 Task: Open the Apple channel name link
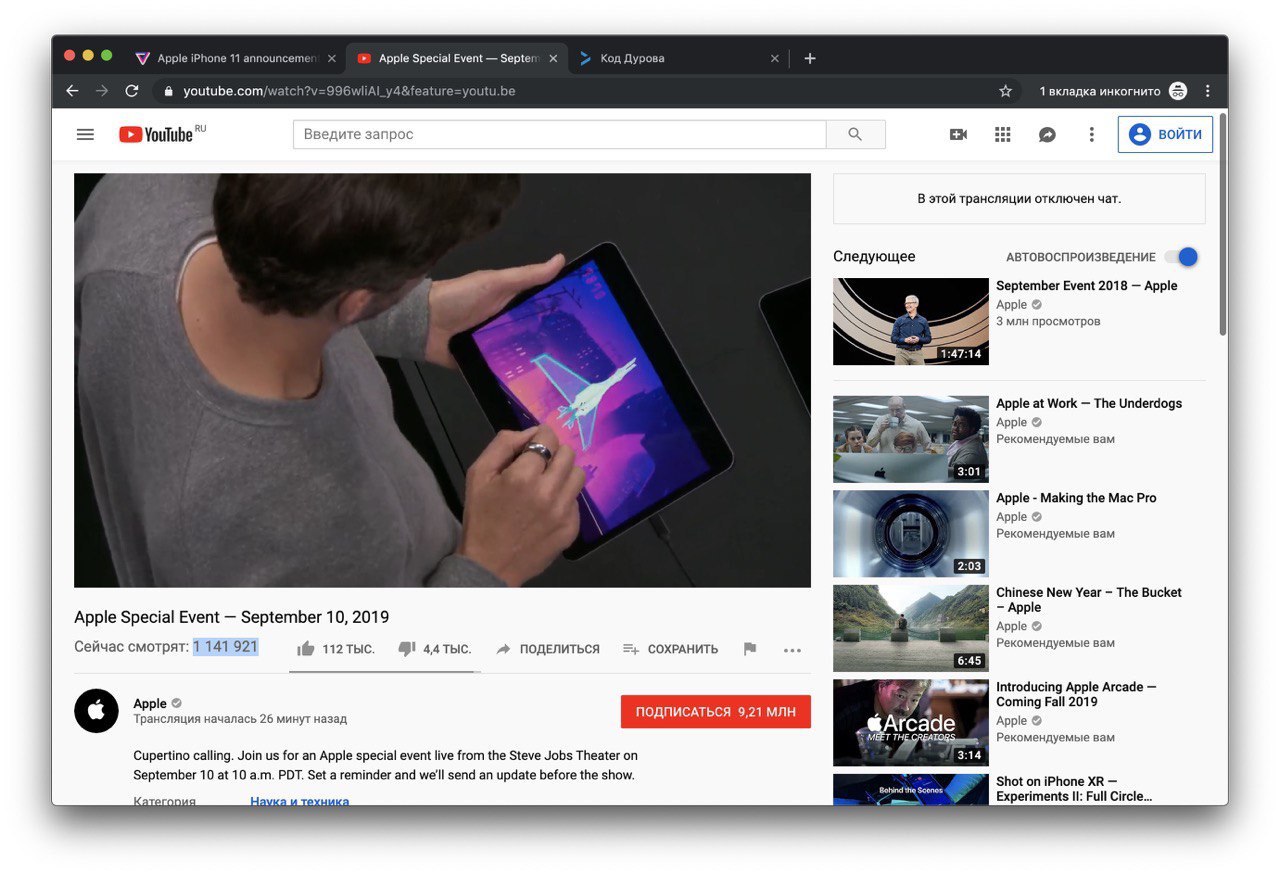pyautogui.click(x=150, y=703)
